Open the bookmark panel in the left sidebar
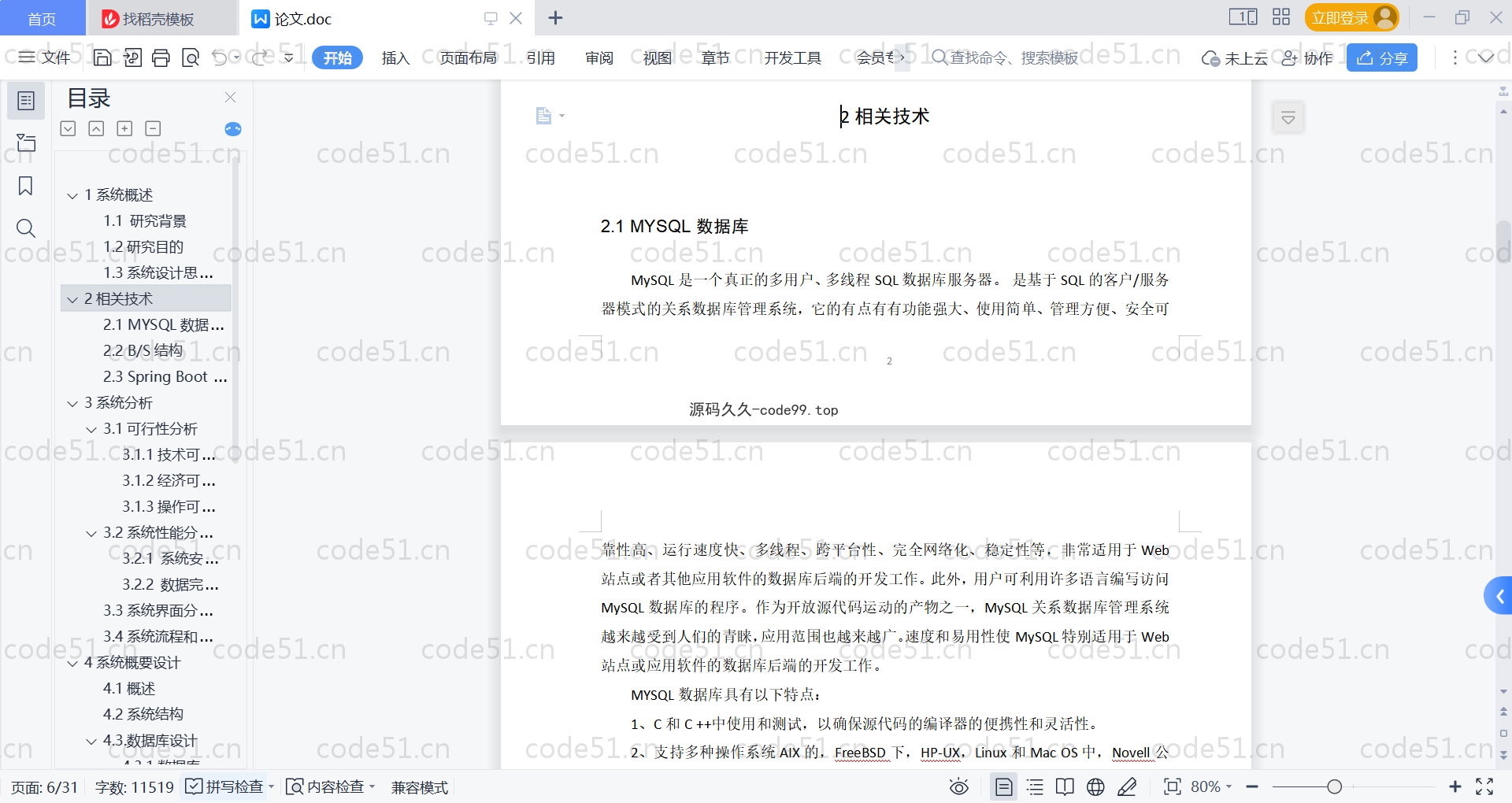 (x=26, y=186)
